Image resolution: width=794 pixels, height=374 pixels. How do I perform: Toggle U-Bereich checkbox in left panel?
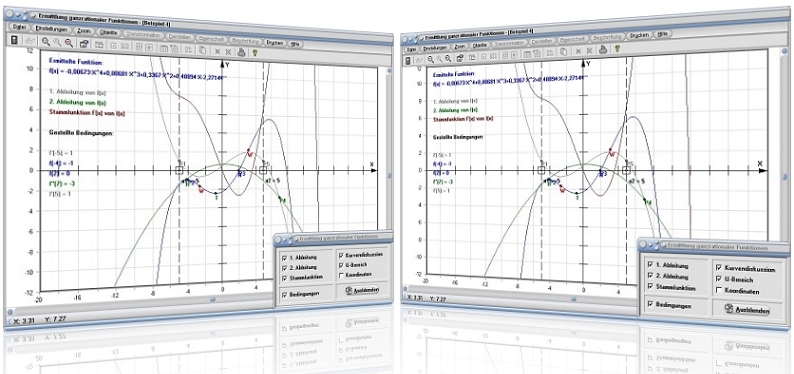(341, 265)
